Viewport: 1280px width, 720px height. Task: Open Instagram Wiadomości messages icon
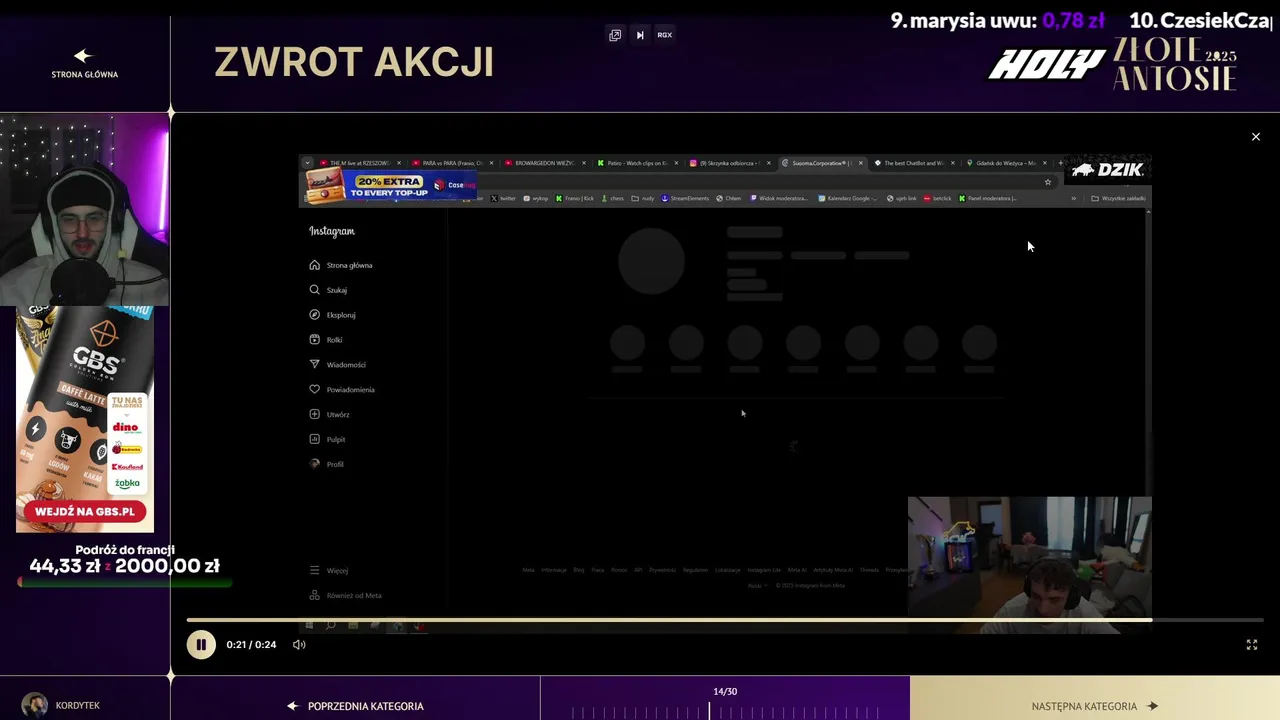coord(315,365)
